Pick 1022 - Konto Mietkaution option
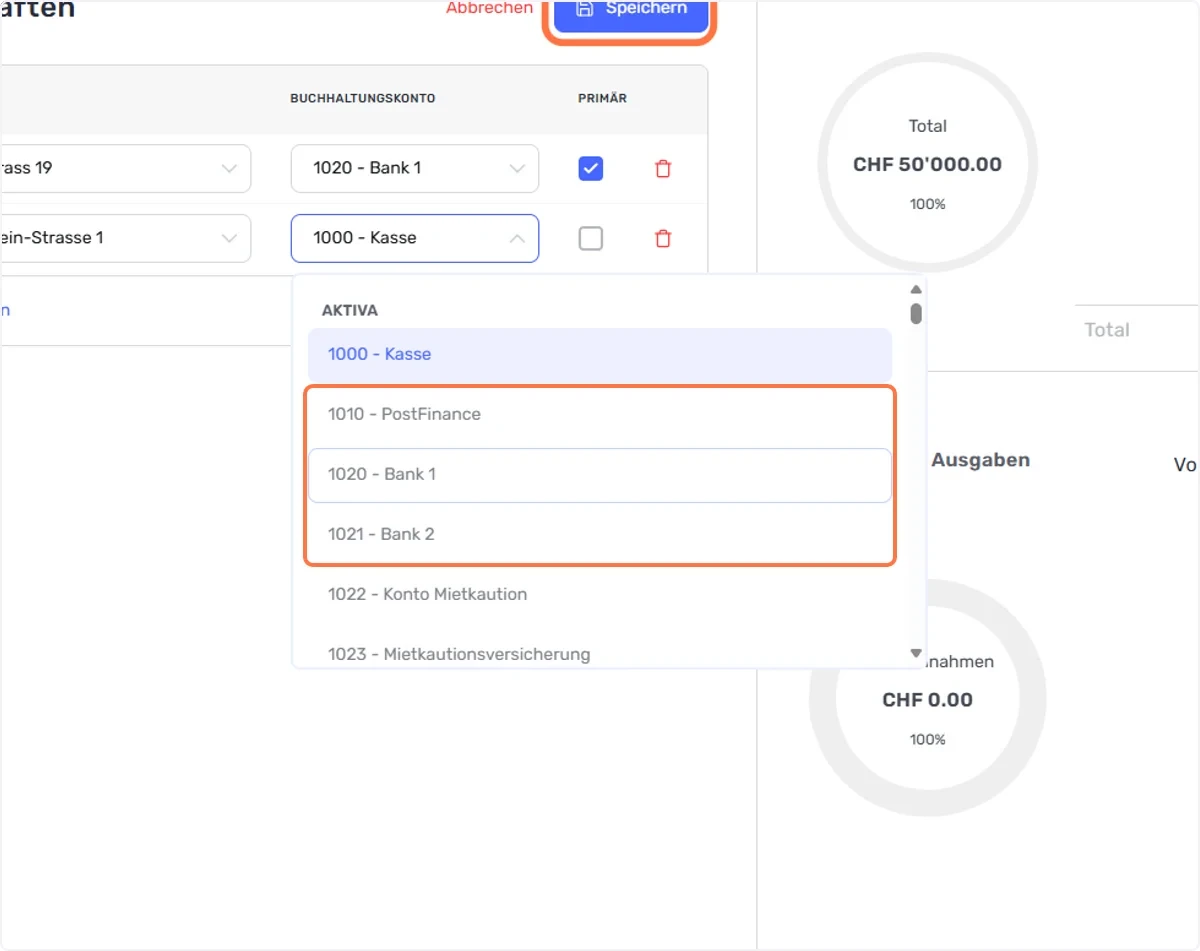The height and width of the screenshot is (951, 1200). tap(600, 594)
